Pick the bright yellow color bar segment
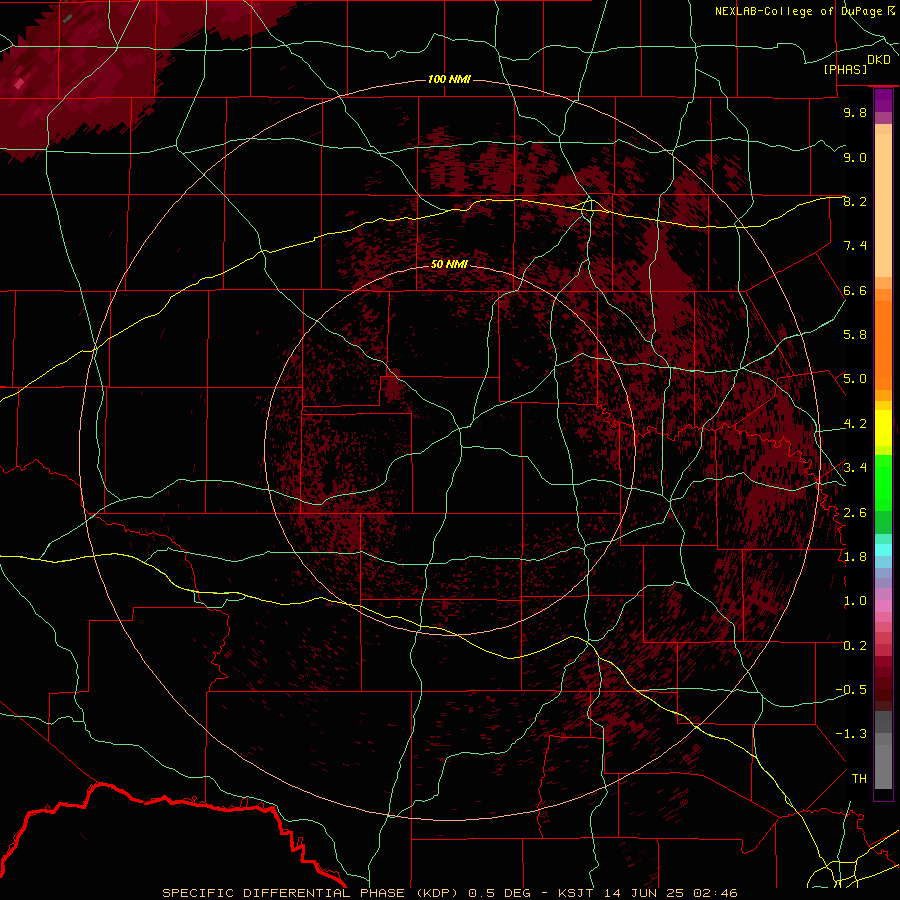Viewport: 900px width, 900px height. [x=883, y=428]
